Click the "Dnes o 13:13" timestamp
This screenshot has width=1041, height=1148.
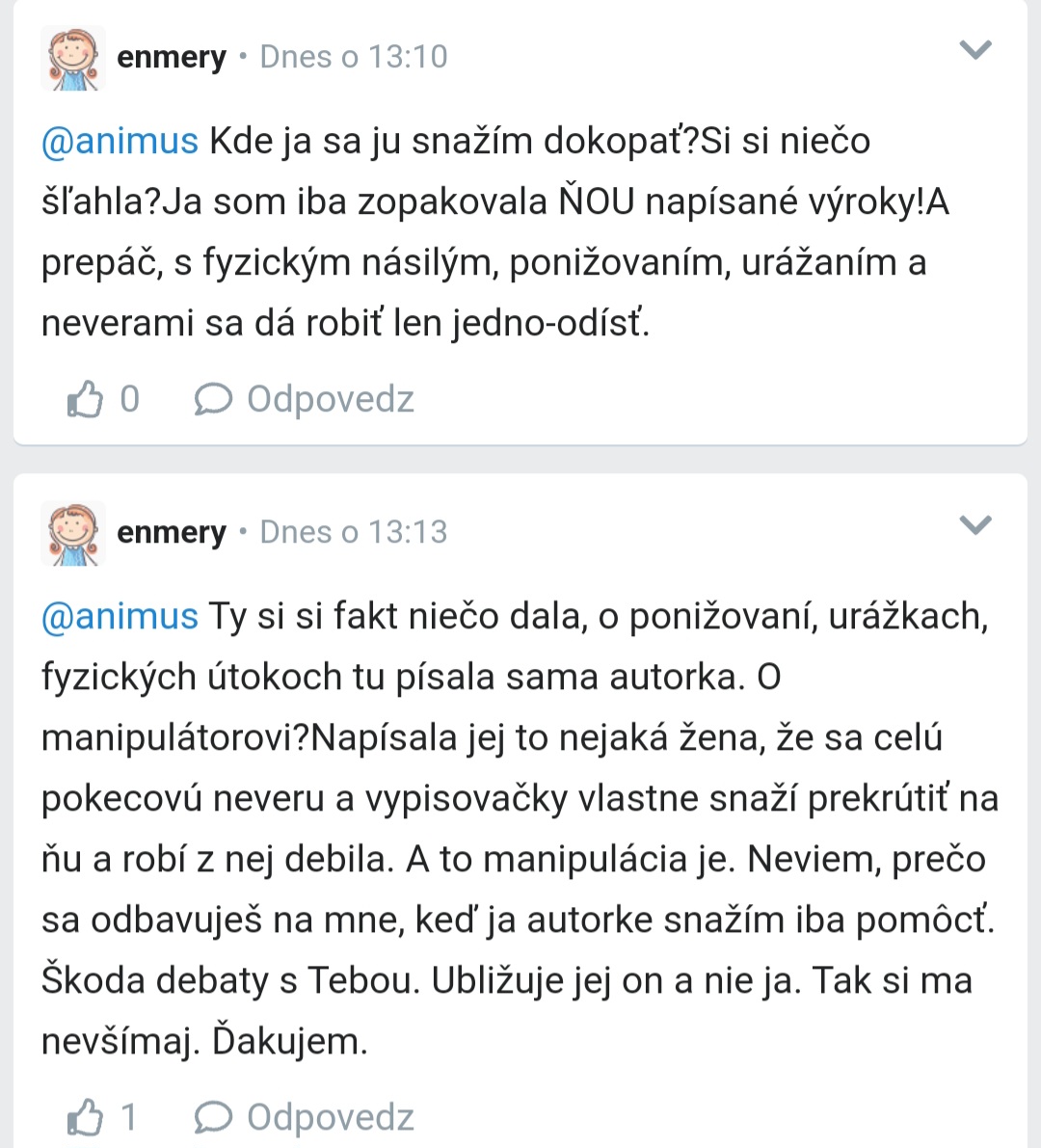tap(354, 532)
